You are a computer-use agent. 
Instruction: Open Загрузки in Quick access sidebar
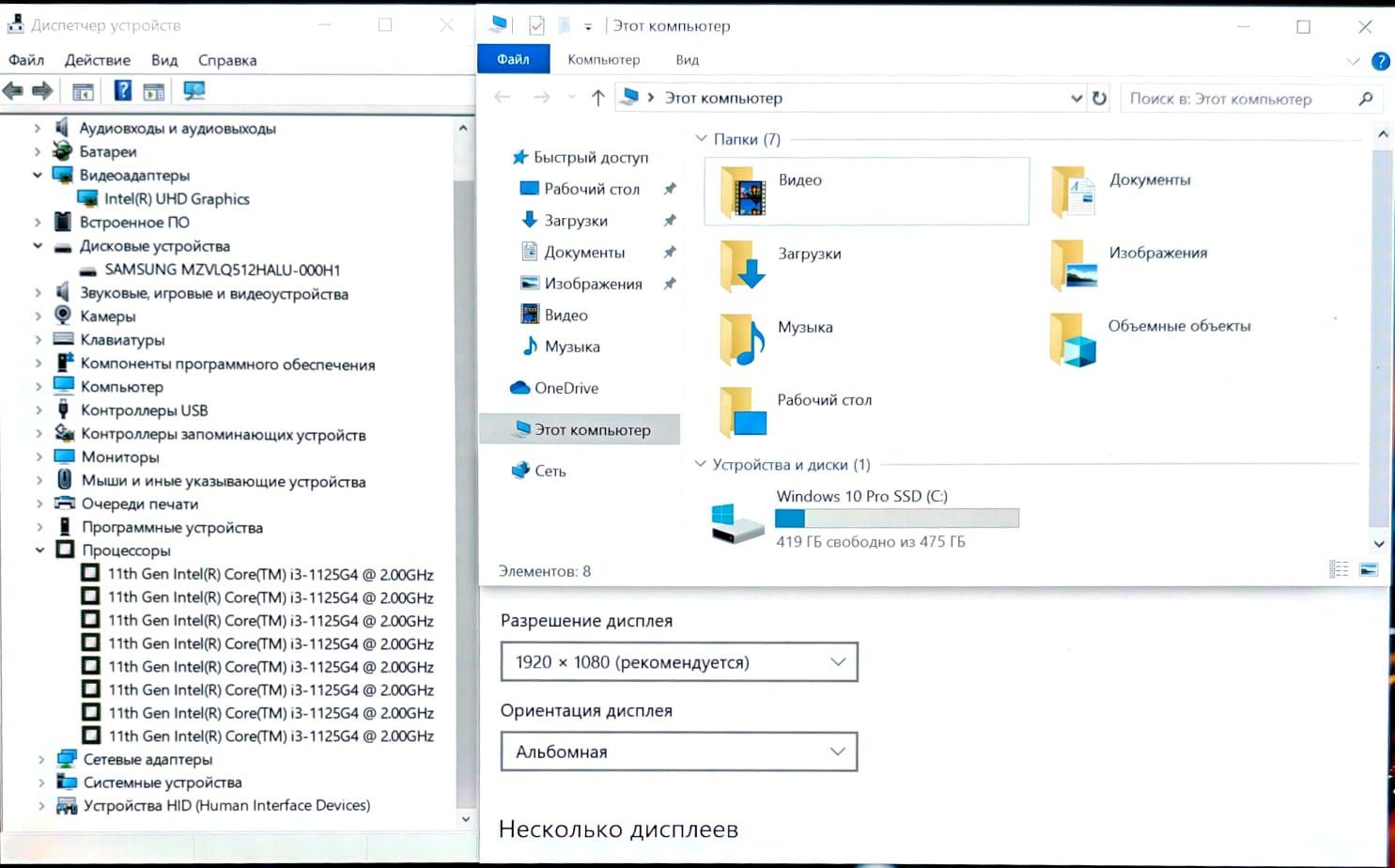coord(576,221)
